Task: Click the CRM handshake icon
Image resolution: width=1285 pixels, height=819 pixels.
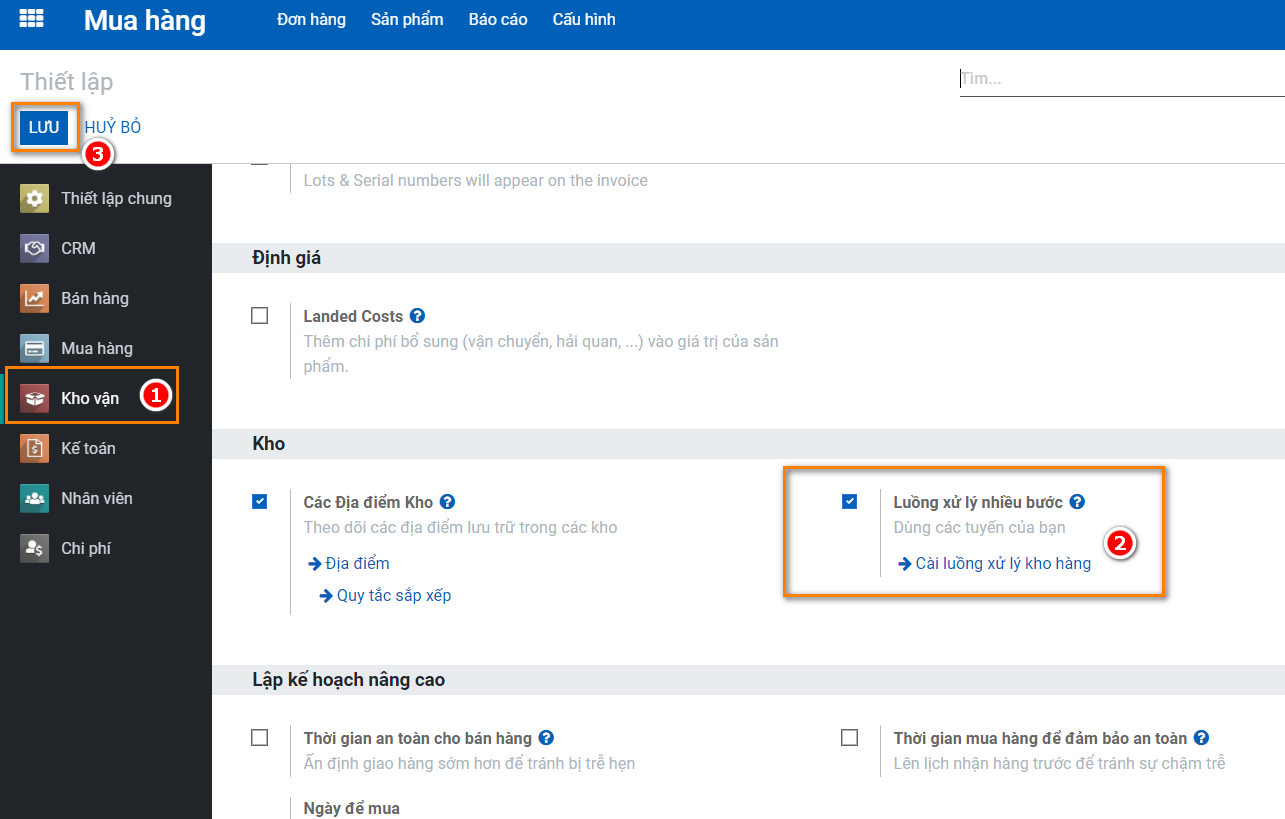Action: (35, 248)
